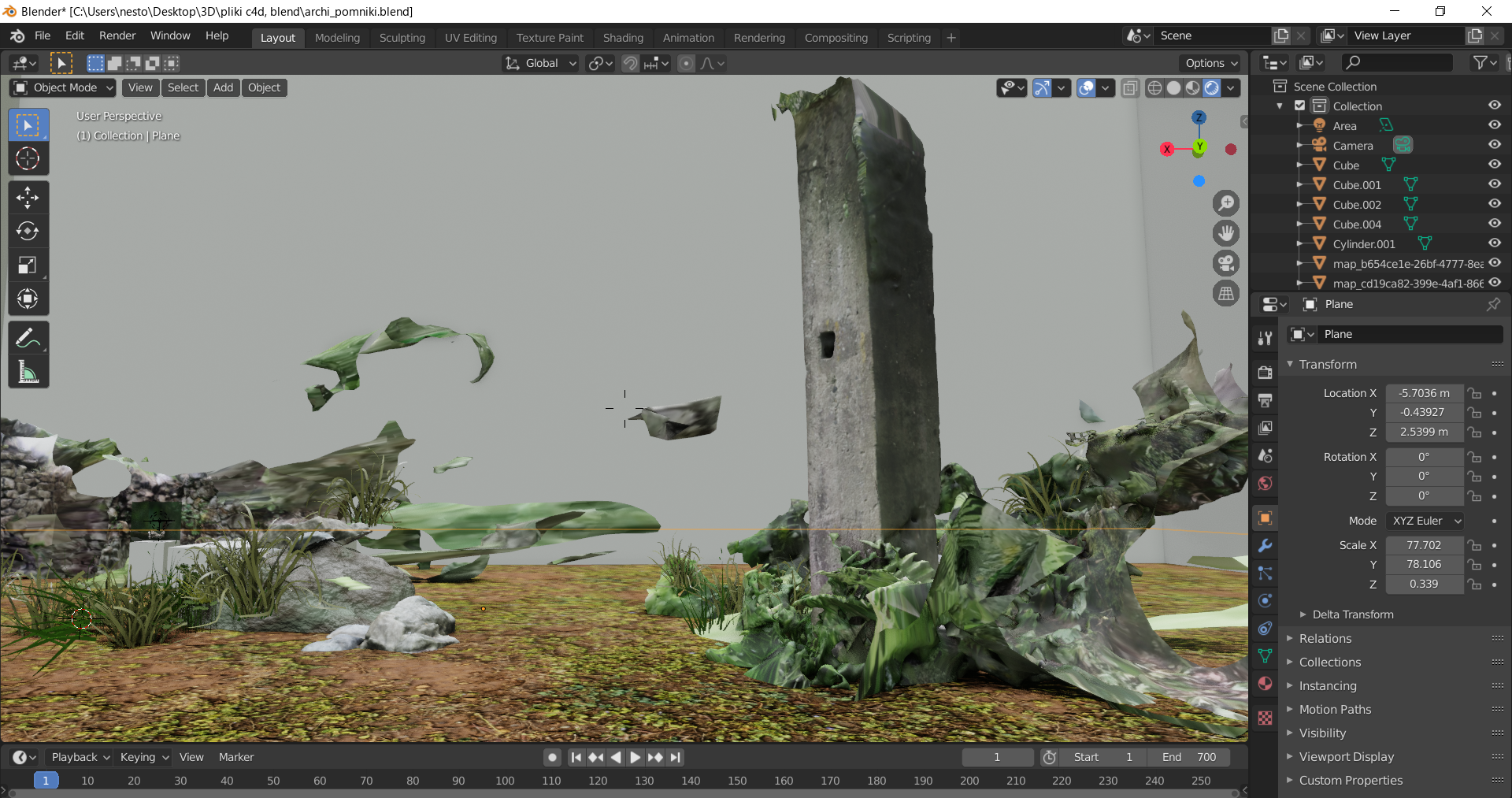Screen dimensions: 1512x798
Task: Click the Cursor tool
Action: tap(28, 159)
